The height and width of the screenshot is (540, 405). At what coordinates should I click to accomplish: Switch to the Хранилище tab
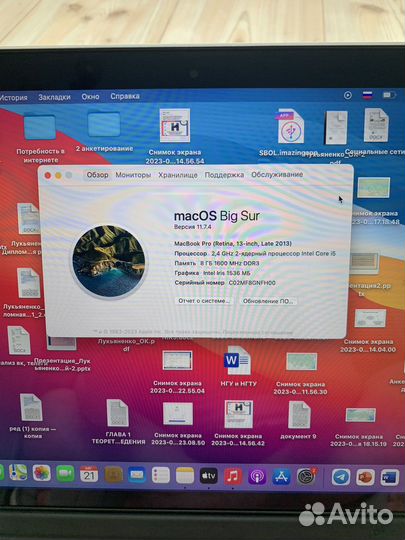[178, 175]
